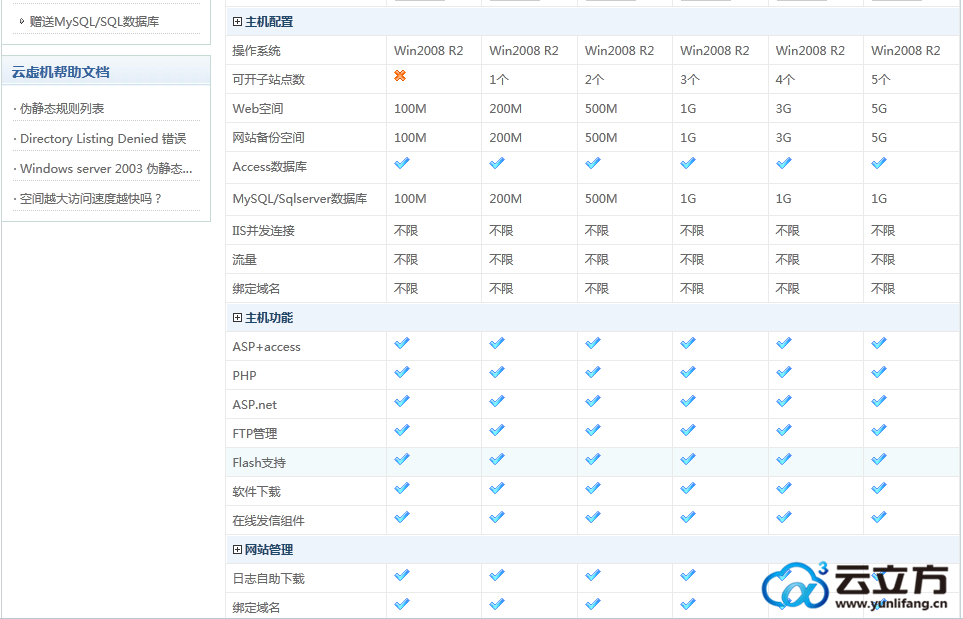Click the orange cross in 可开子站点数 row
Screen dimensions: 963x619
tap(400, 76)
